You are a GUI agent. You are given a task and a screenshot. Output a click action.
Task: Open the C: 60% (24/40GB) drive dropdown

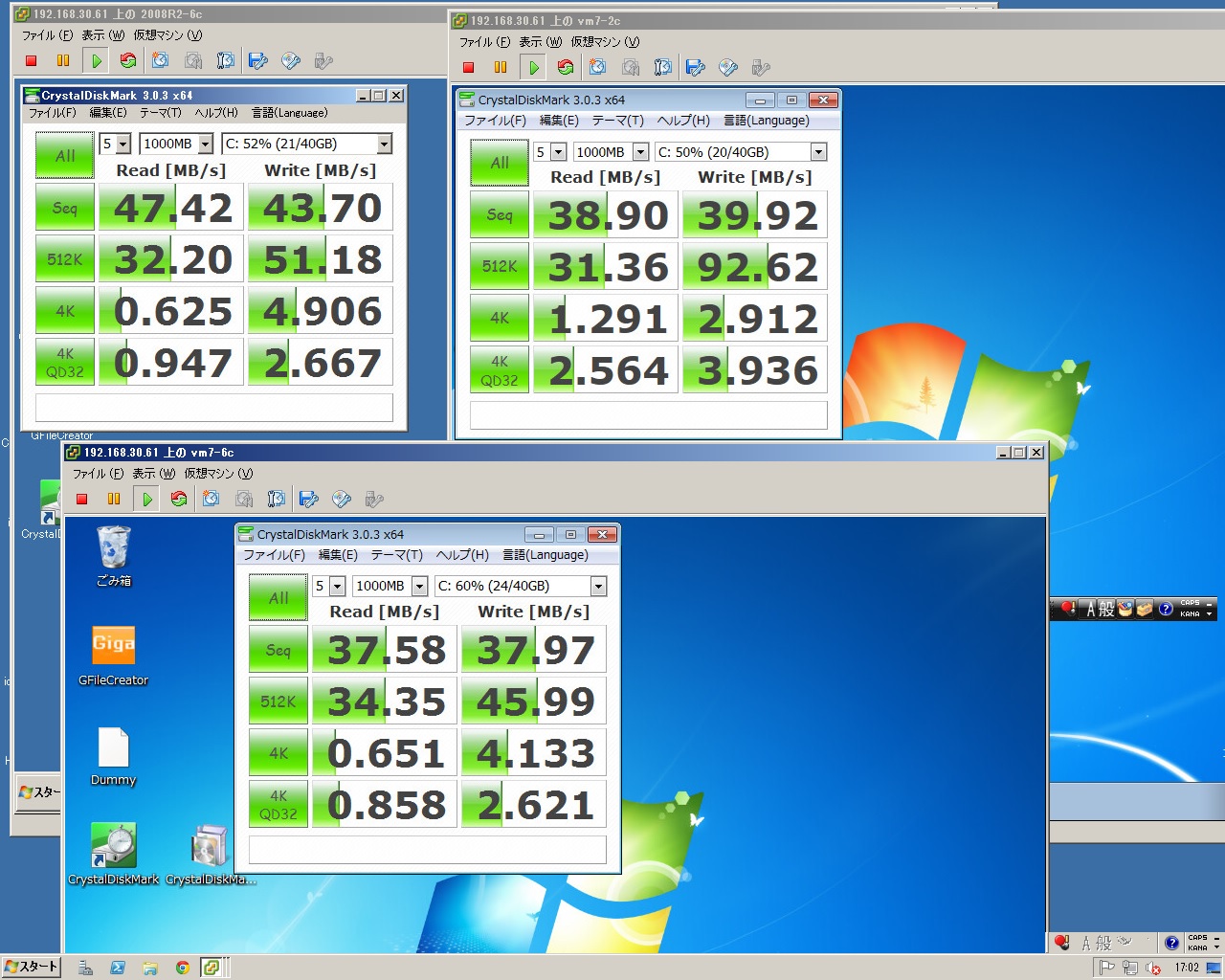click(598, 587)
